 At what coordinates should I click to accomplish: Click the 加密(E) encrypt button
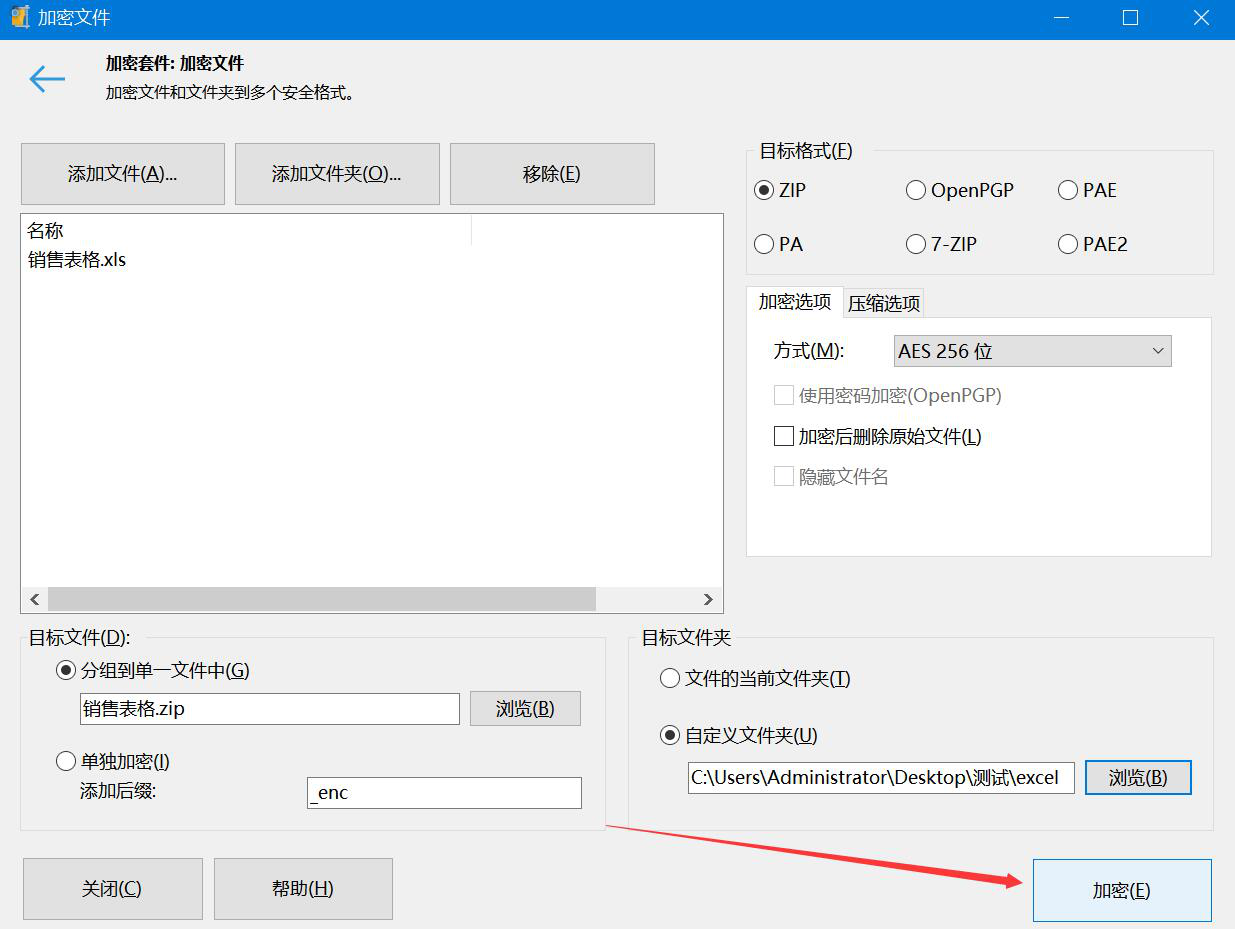point(1121,891)
